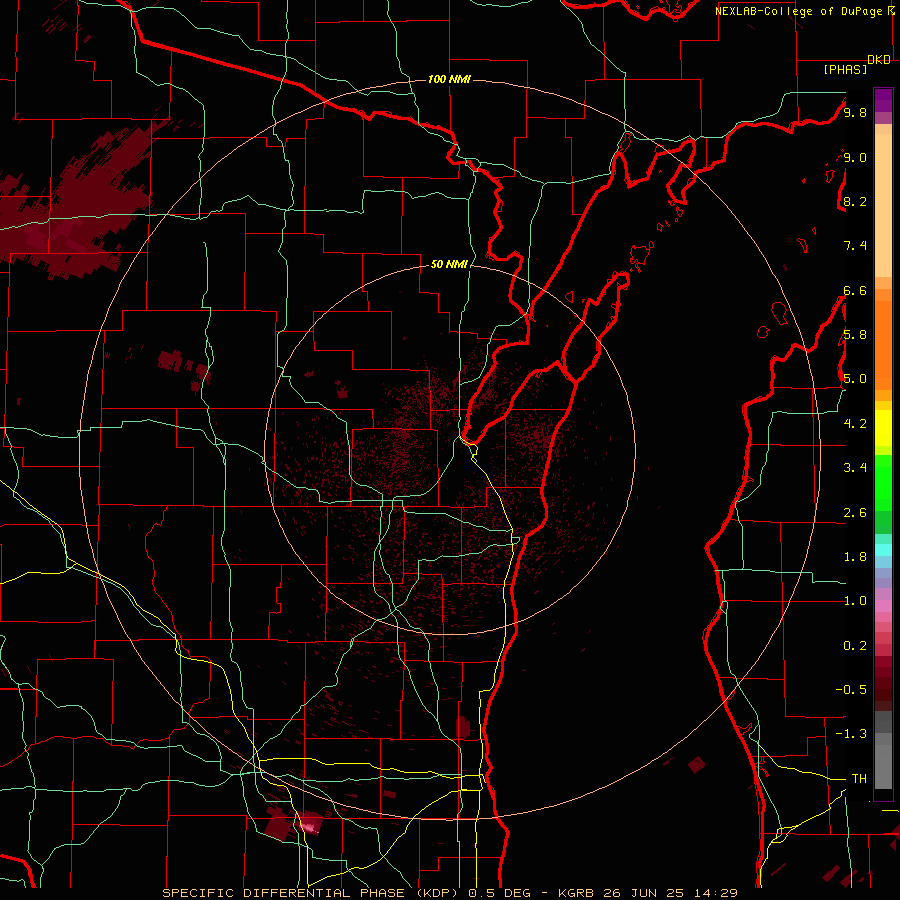Screen dimensions: 900x900
Task: Click the 2.6 color scale label
Action: click(x=855, y=513)
